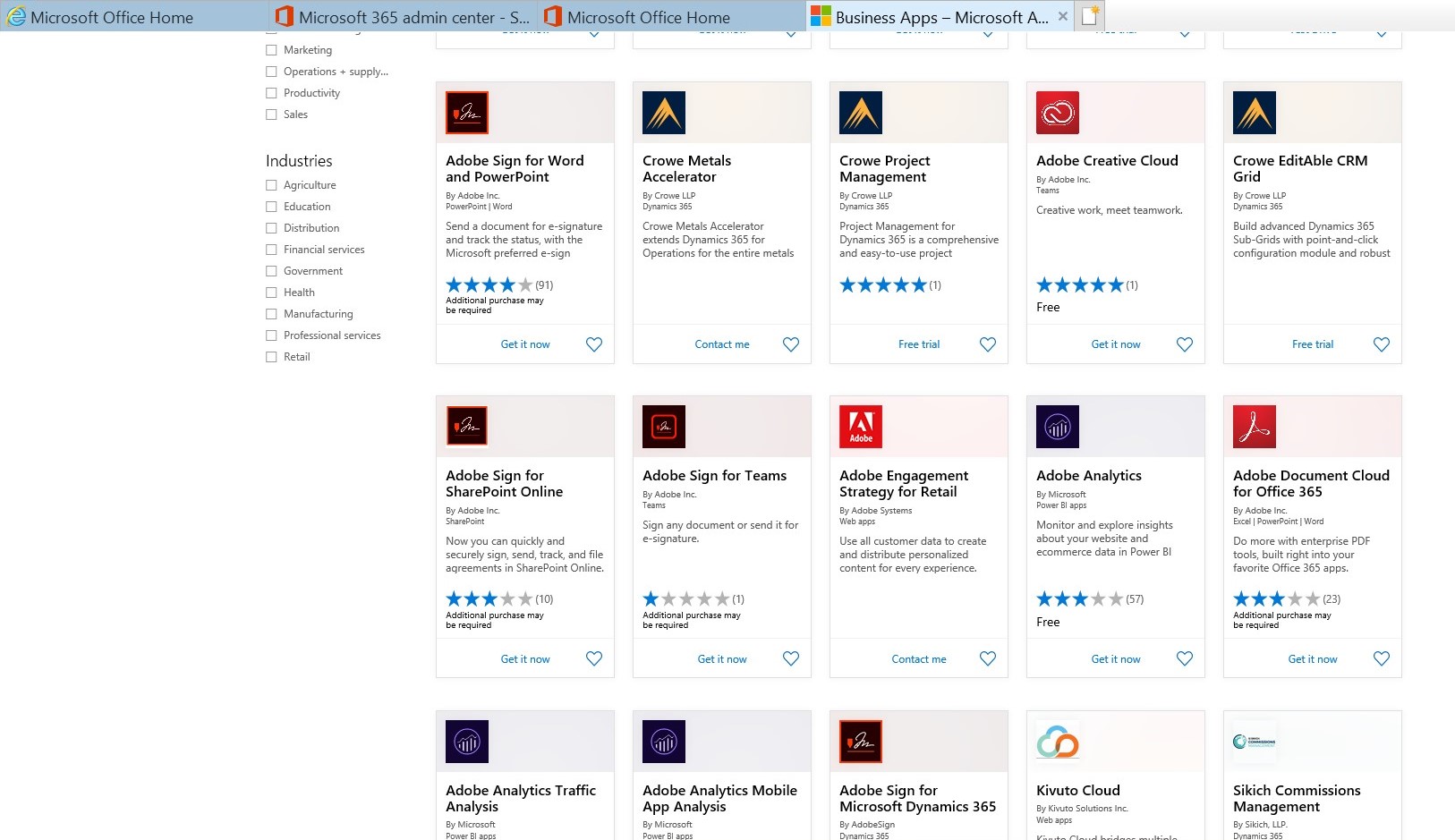Screen dimensions: 1455x840
Task: Click the Adobe Analytics app icon
Action: click(x=1058, y=427)
